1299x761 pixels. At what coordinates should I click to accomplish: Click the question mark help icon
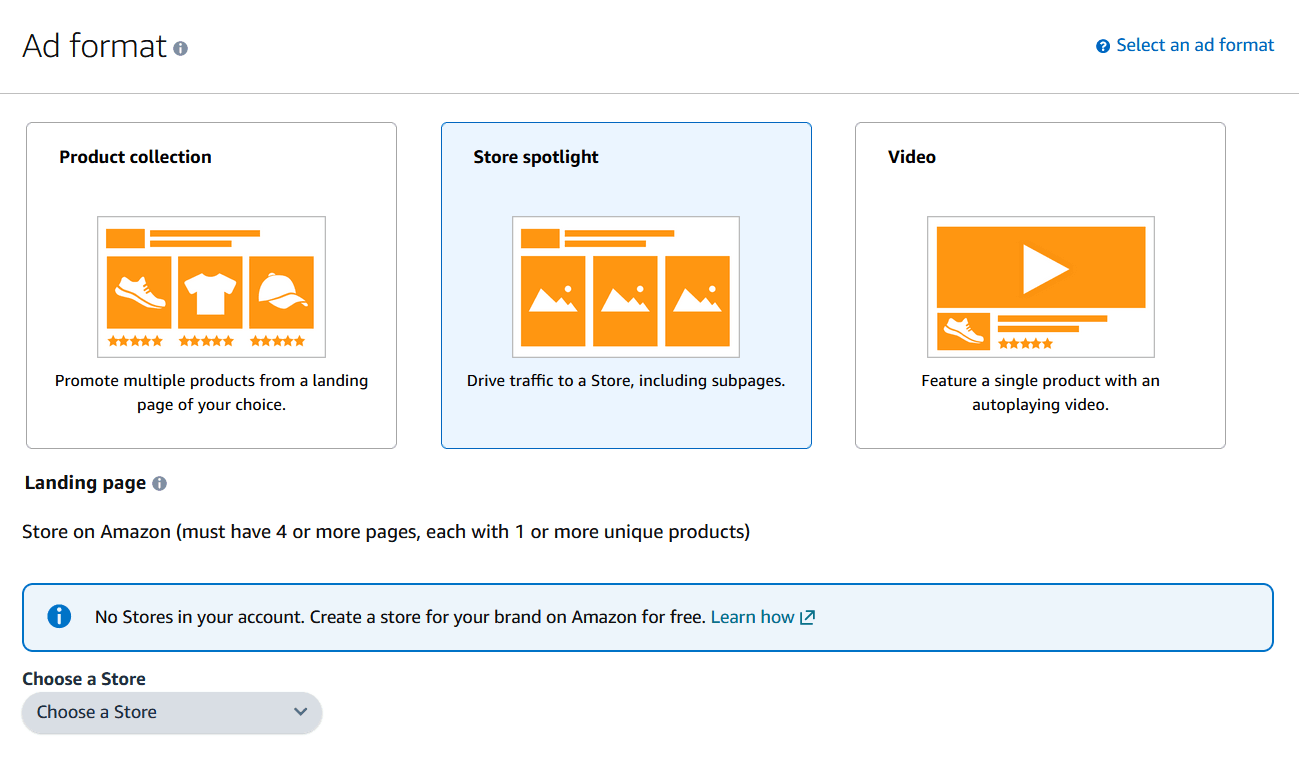[1103, 46]
